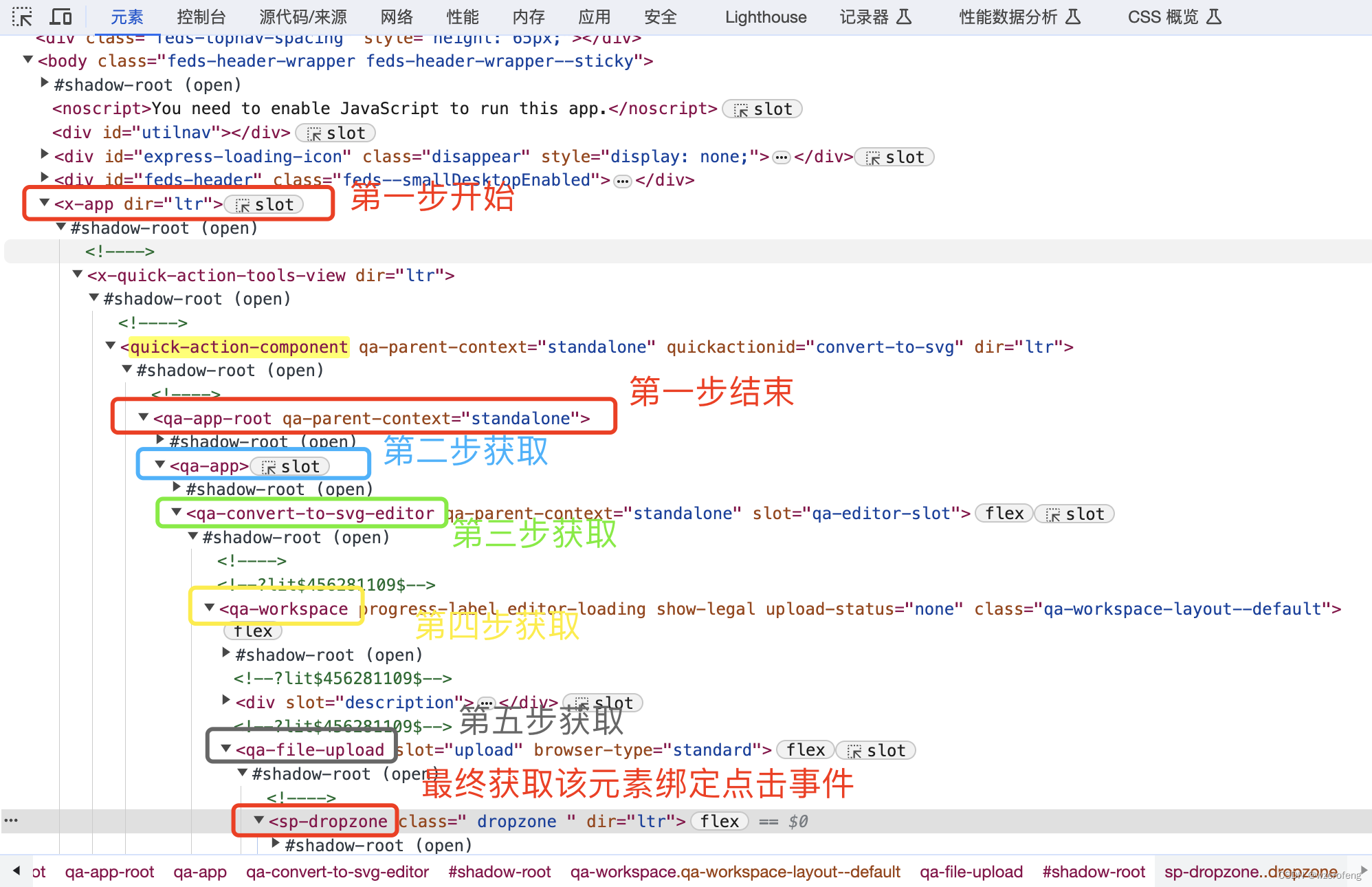This screenshot has width=1372, height=887.
Task: Click the slot badge on qa-app
Action: point(290,467)
